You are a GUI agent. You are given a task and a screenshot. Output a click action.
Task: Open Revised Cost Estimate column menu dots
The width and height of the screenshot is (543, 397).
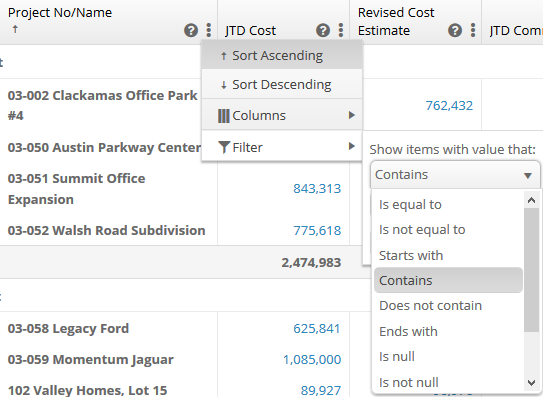[473, 30]
